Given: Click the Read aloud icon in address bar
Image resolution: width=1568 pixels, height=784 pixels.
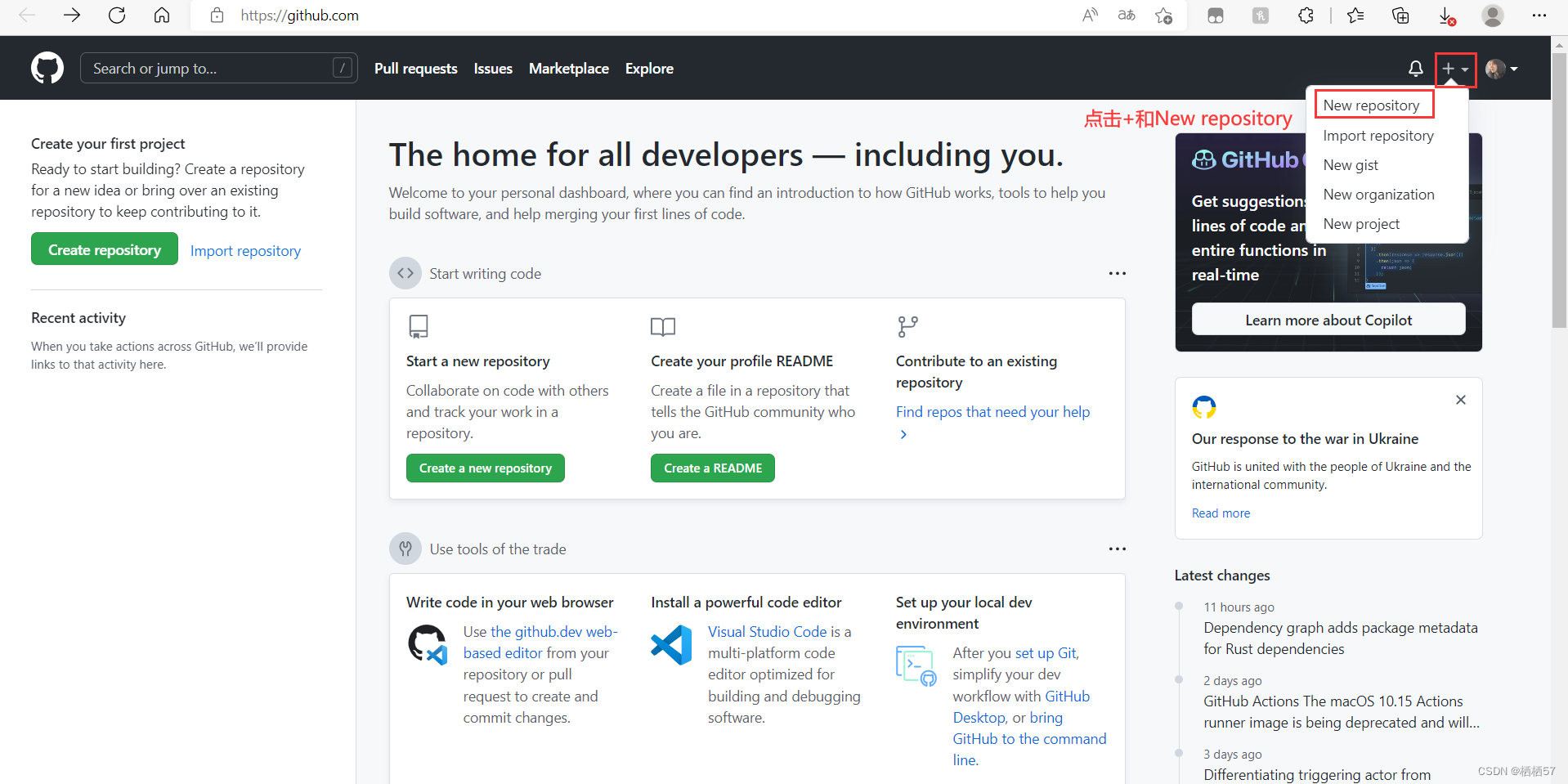Looking at the screenshot, I should click(x=1090, y=15).
